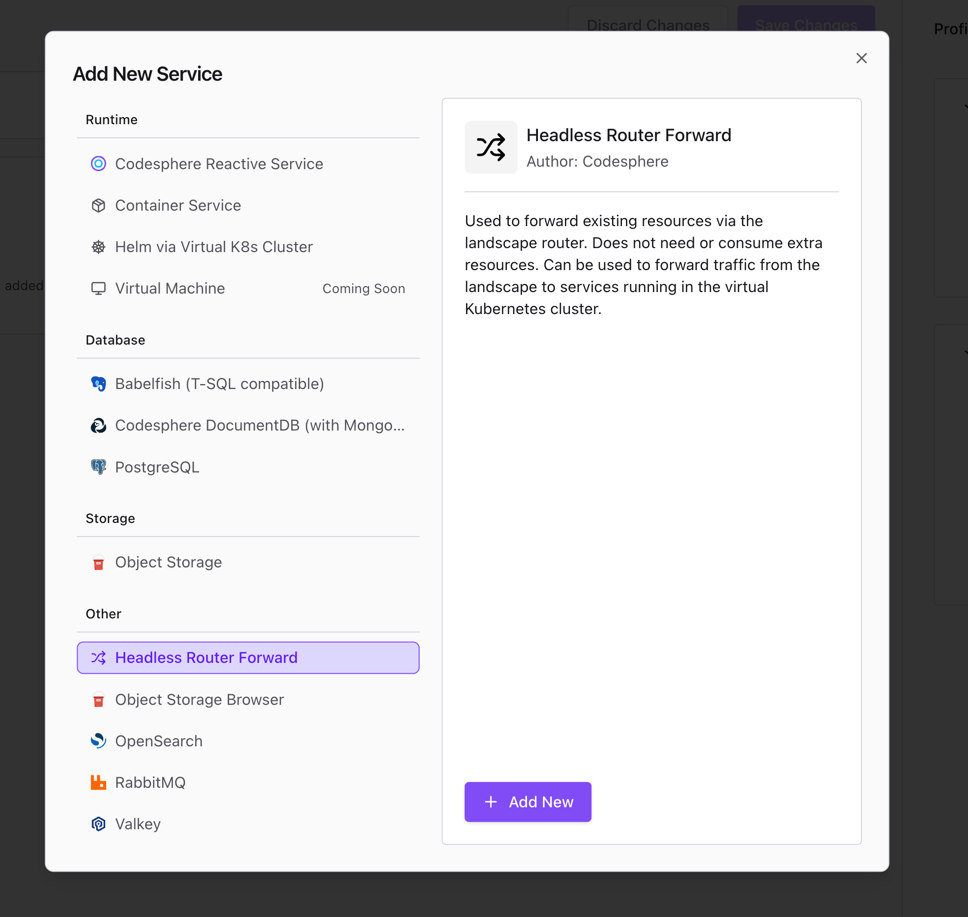Select the highlighted Headless Router Forward item
The height and width of the screenshot is (917, 968).
pos(248,658)
